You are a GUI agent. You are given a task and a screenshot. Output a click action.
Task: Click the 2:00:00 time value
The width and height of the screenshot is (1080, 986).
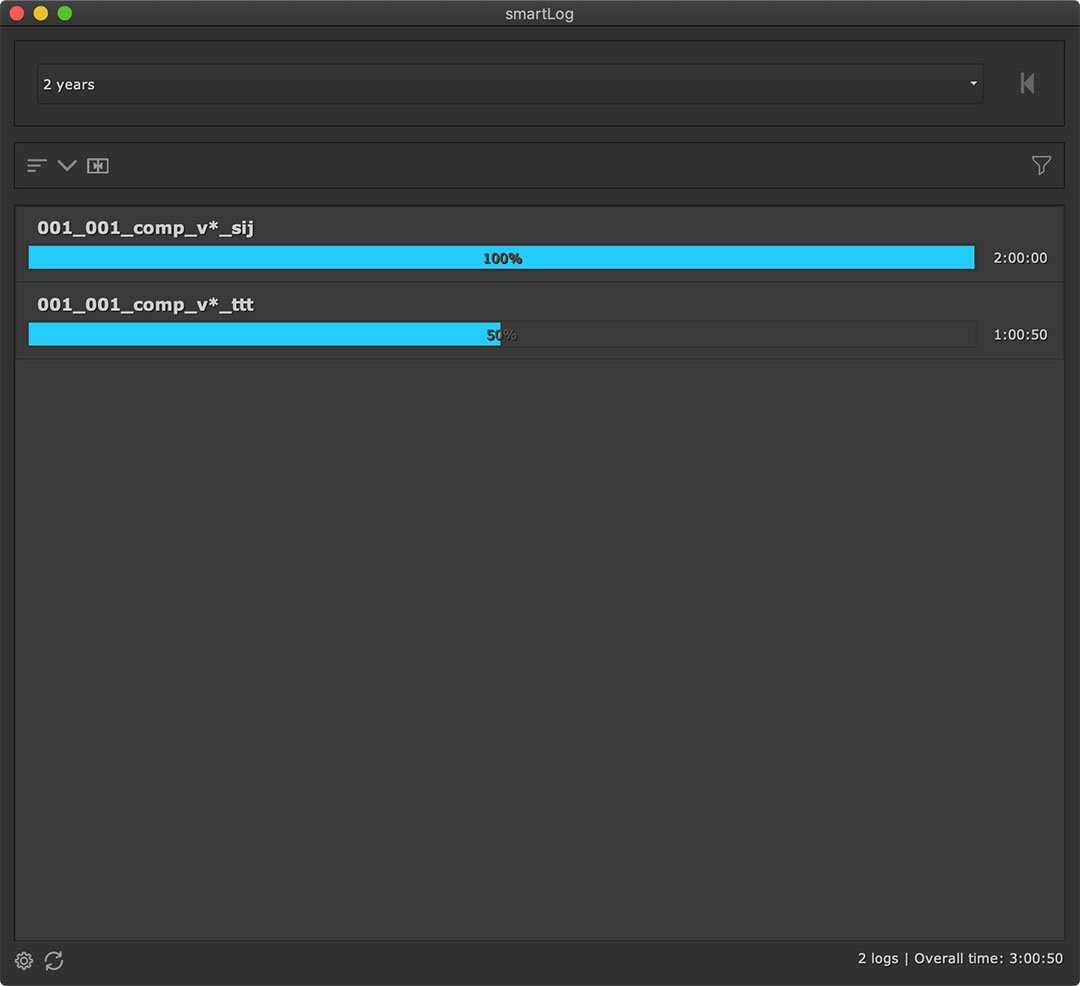click(x=1020, y=258)
